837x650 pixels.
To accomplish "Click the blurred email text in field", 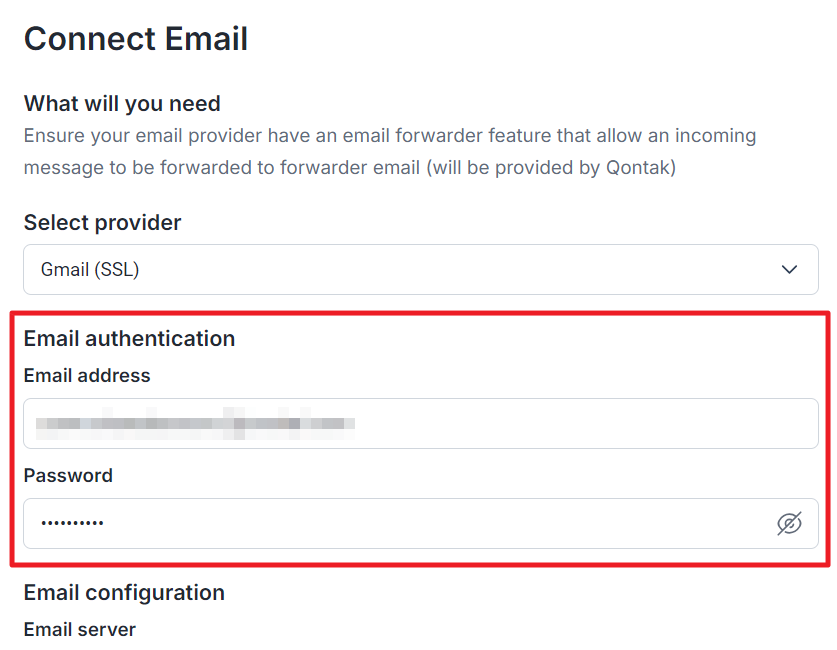I will tap(195, 424).
